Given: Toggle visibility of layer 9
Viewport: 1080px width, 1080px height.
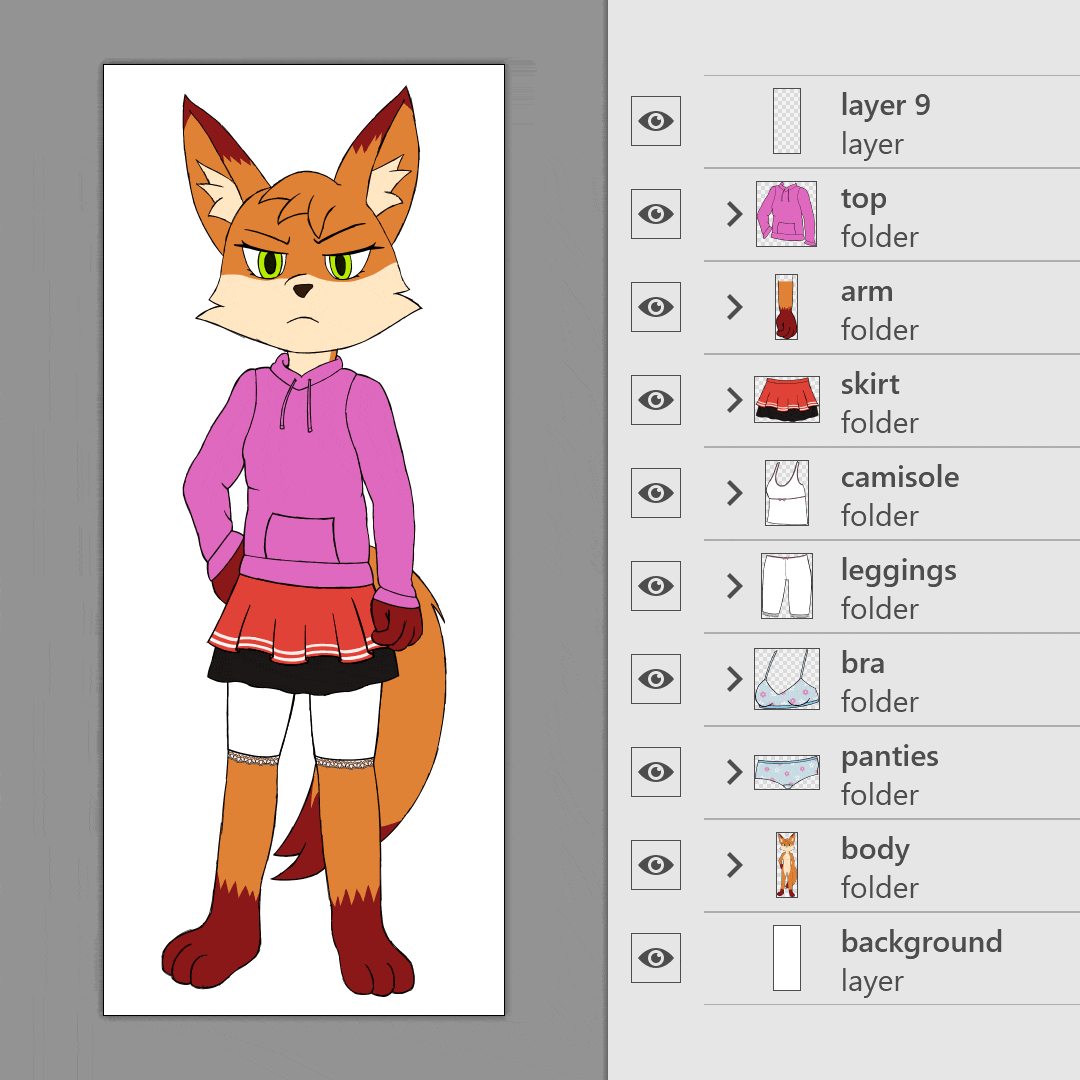Looking at the screenshot, I should [x=656, y=121].
